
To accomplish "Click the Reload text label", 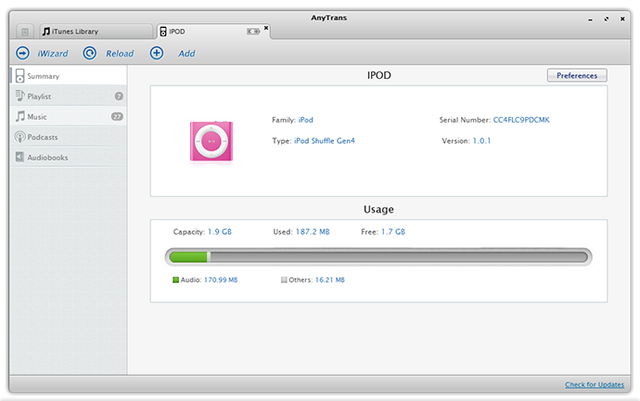I will (120, 53).
